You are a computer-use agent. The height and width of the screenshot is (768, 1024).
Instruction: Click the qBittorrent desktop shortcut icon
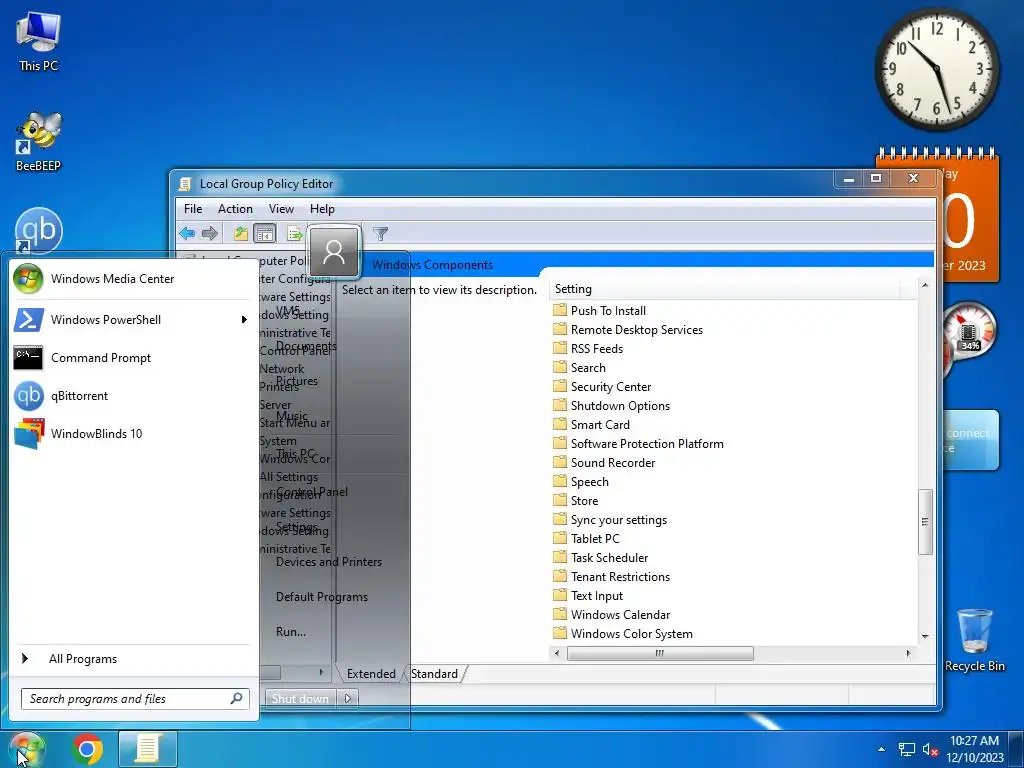[38, 231]
